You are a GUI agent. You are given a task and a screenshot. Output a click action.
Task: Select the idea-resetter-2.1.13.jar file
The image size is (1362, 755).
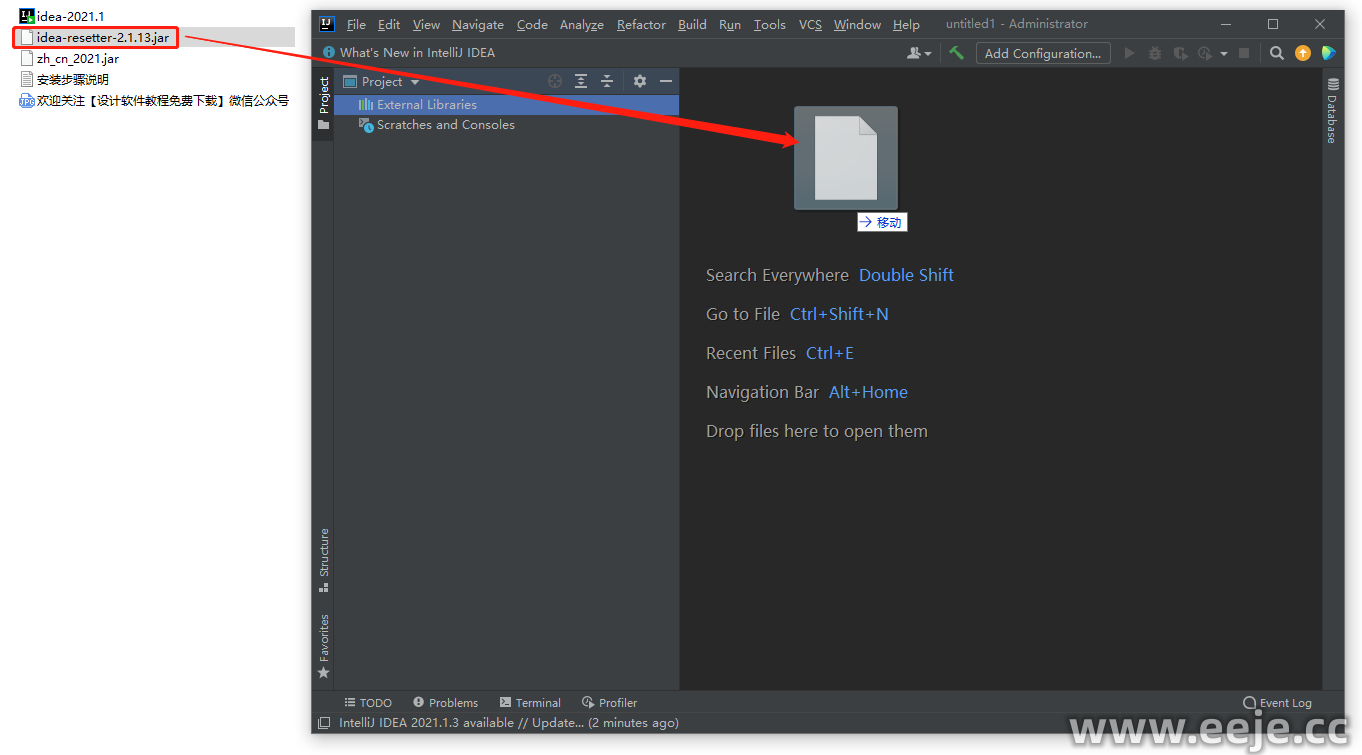pos(96,37)
